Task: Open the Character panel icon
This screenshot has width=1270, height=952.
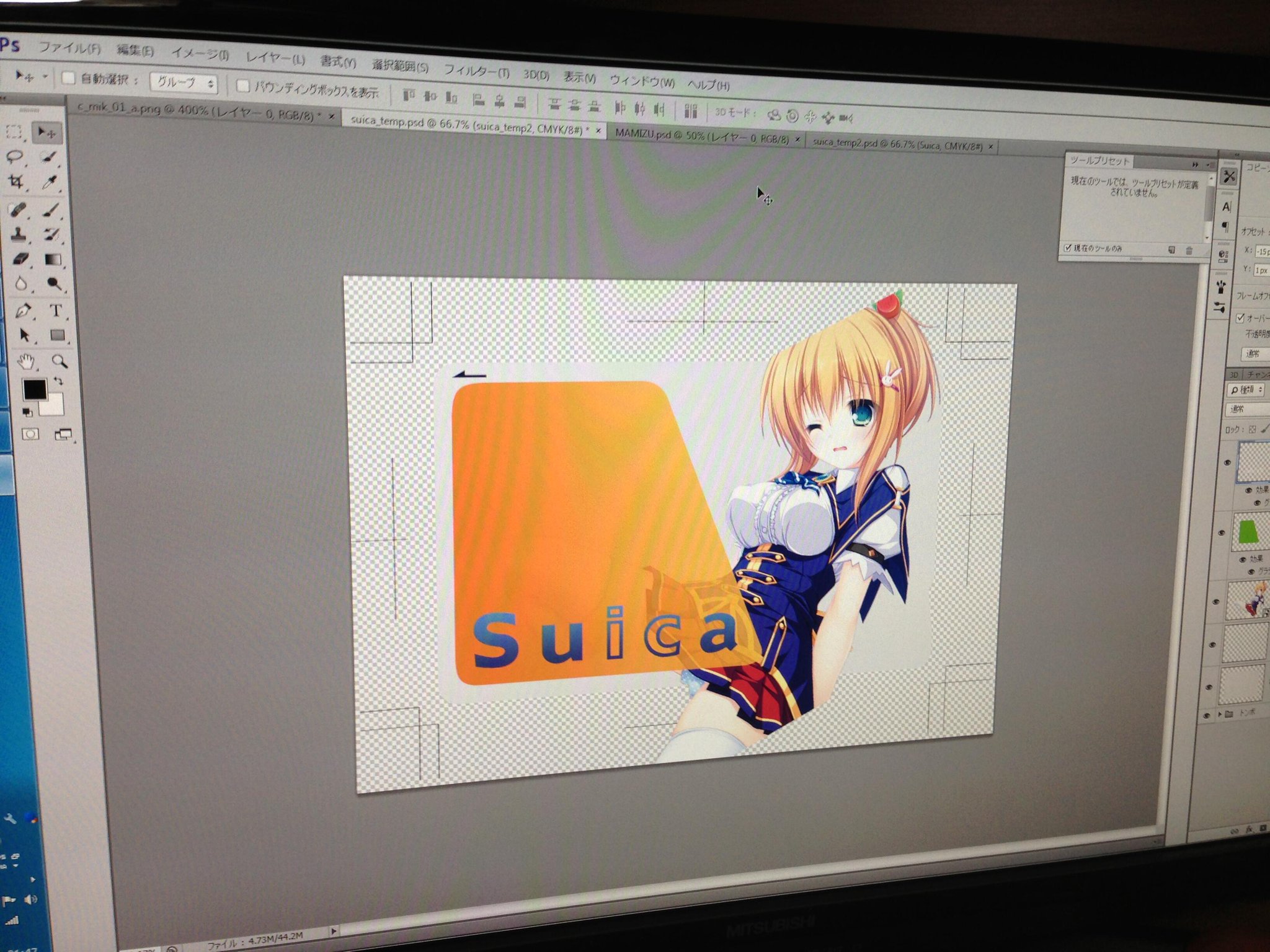Action: 1227,206
